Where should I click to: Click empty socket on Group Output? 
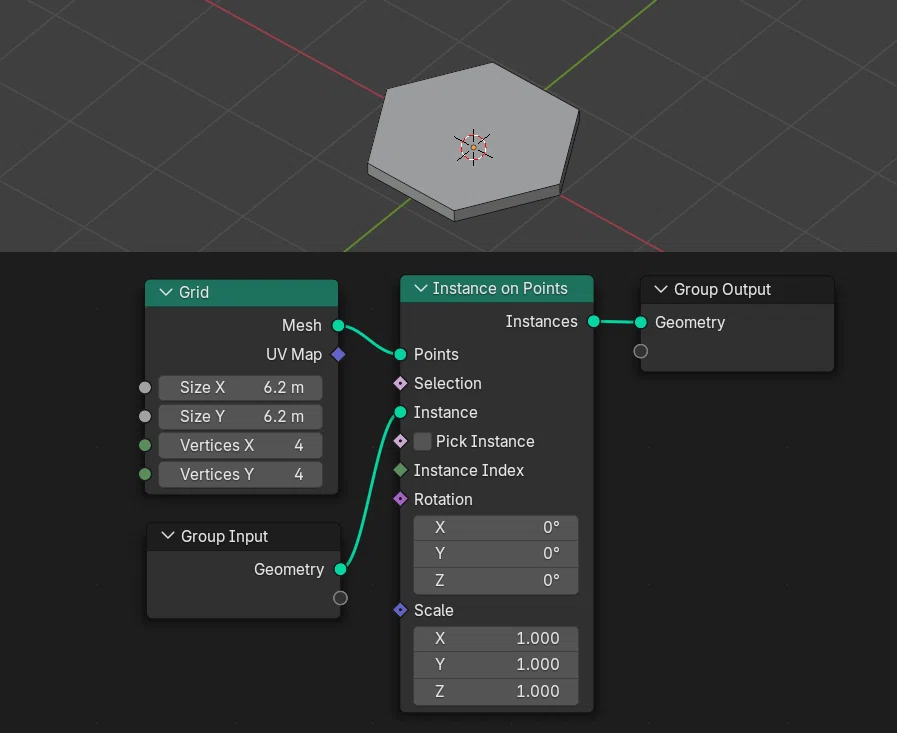coord(641,351)
